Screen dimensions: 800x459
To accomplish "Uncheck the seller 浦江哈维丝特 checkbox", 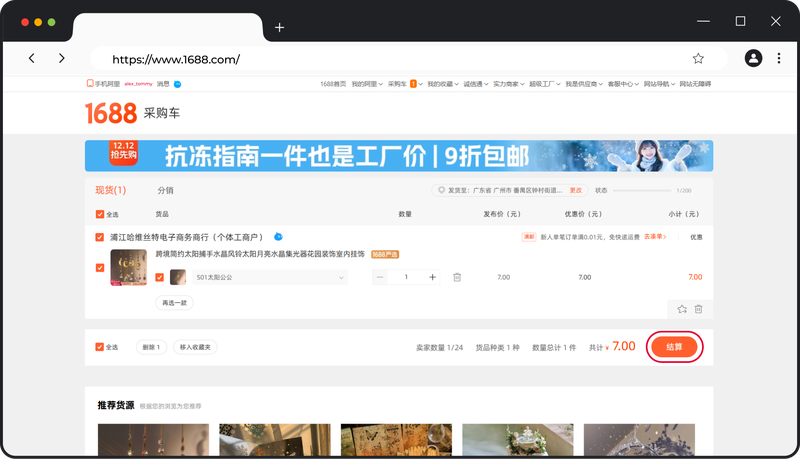I will pos(100,237).
